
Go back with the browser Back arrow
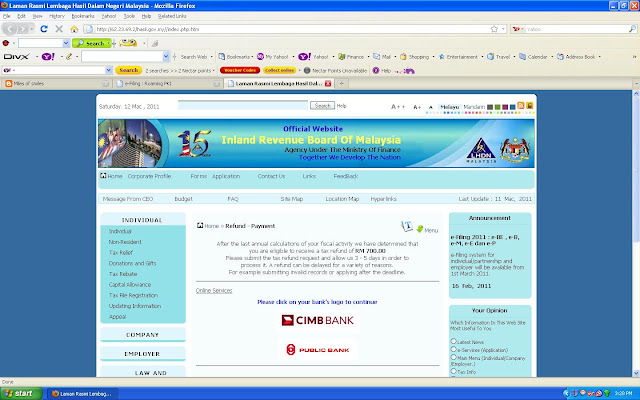[10, 29]
